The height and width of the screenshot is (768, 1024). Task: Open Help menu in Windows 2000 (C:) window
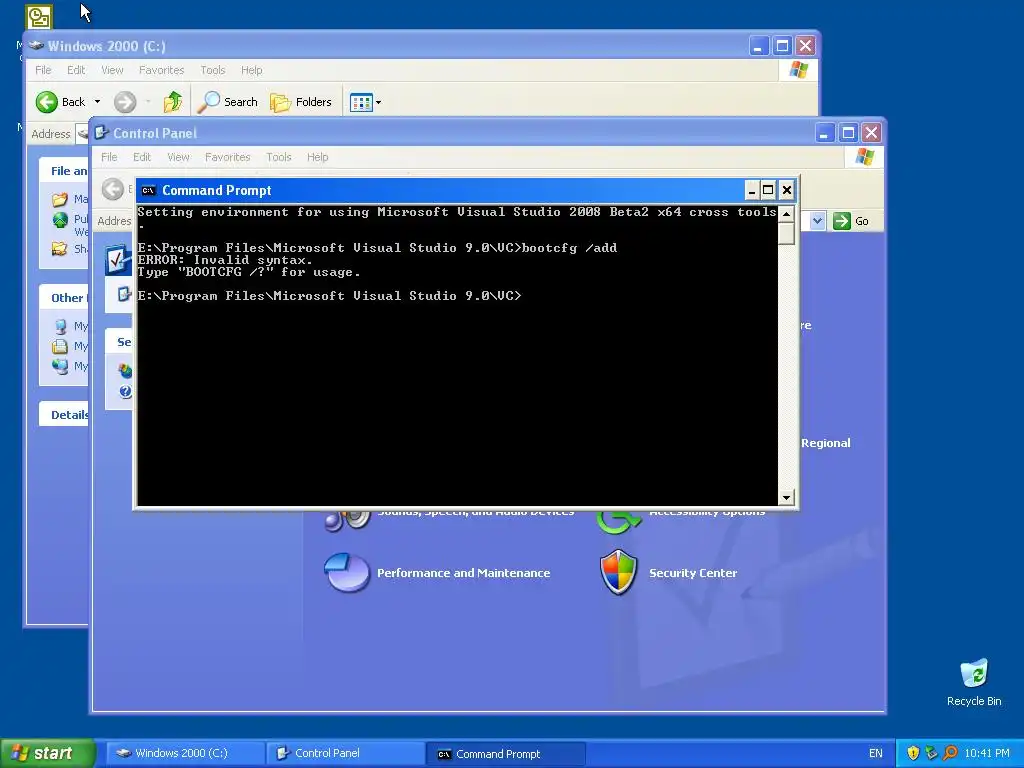251,70
